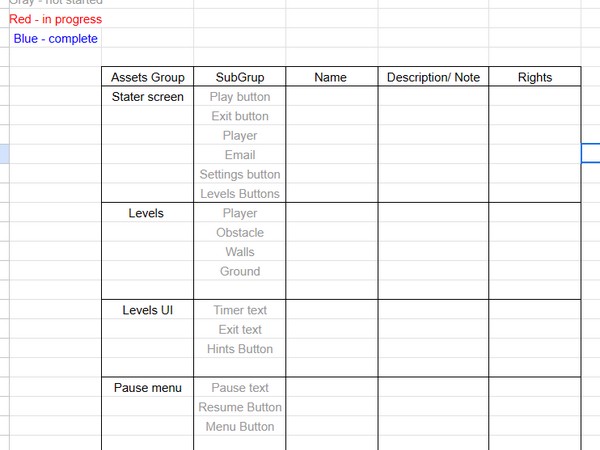This screenshot has width=600, height=450.
Task: Click the Resume Button cell
Action: pos(240,407)
